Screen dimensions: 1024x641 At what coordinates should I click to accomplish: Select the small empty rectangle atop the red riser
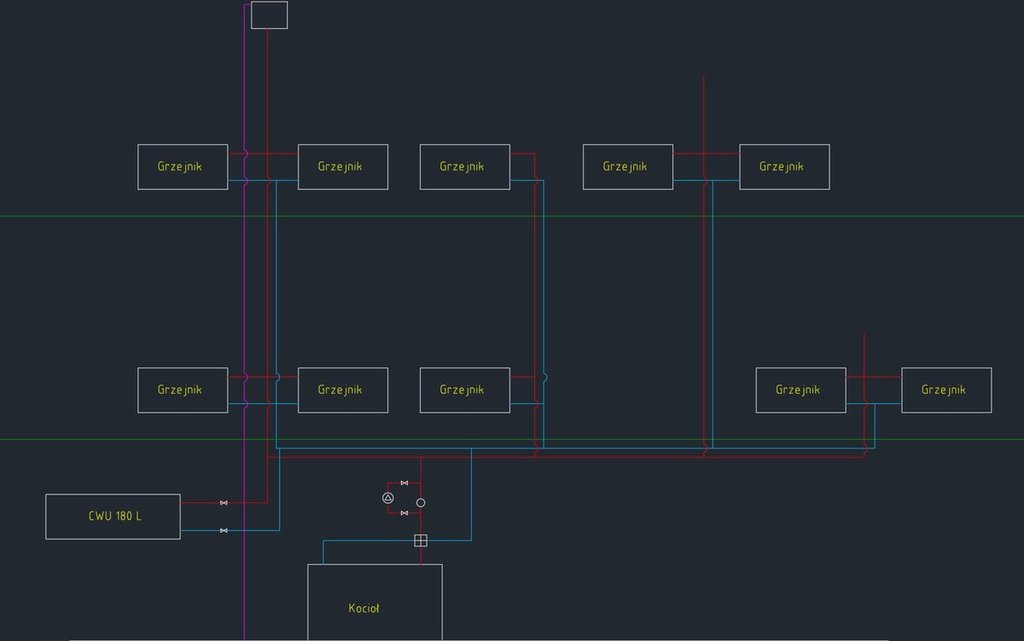(269, 15)
